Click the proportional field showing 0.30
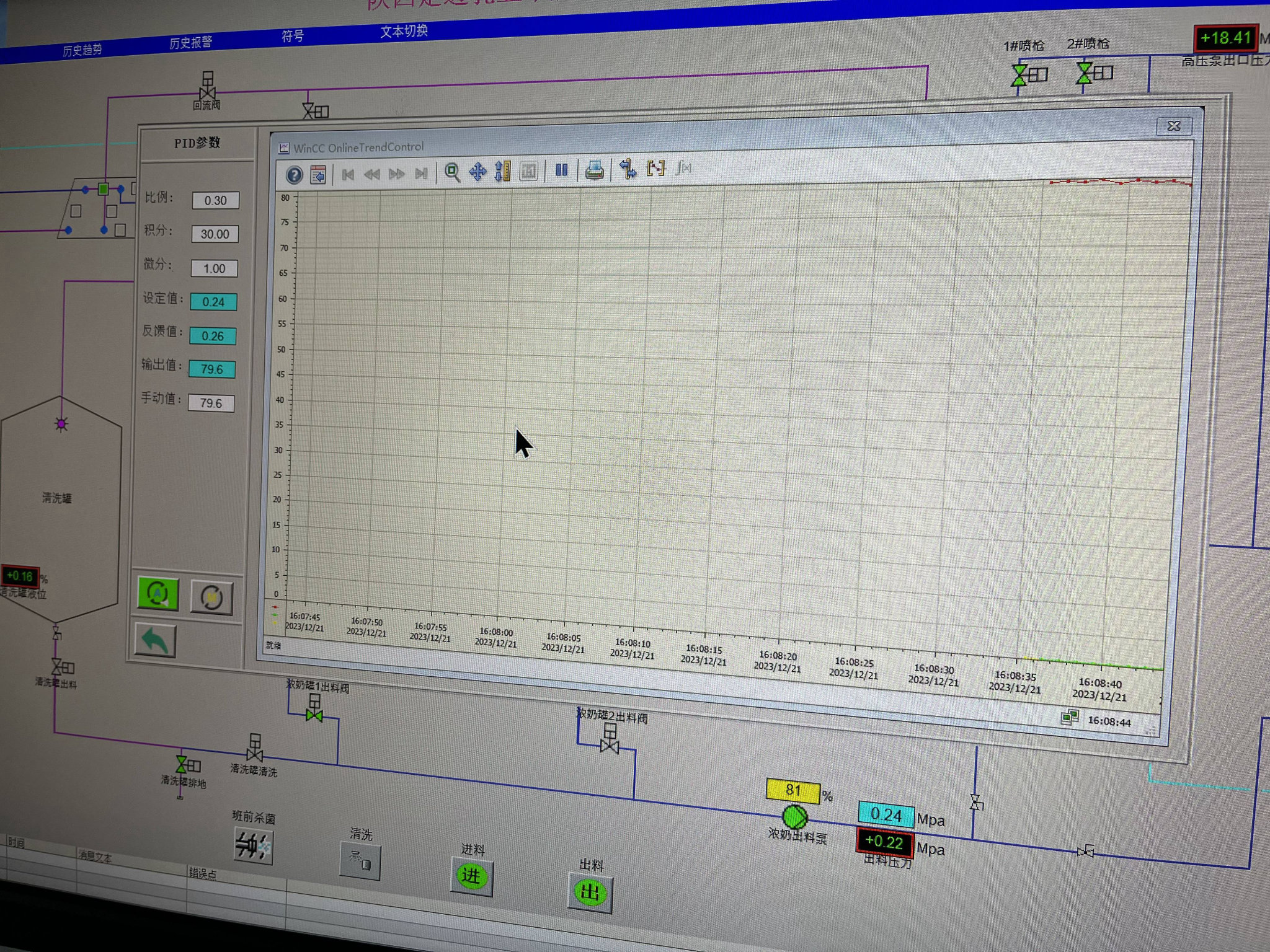The height and width of the screenshot is (952, 1270). (x=215, y=200)
